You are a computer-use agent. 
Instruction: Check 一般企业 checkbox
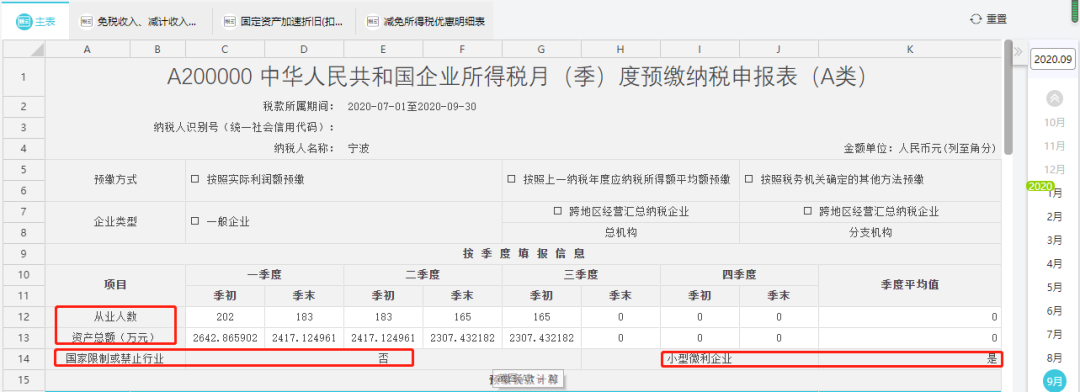click(x=195, y=222)
